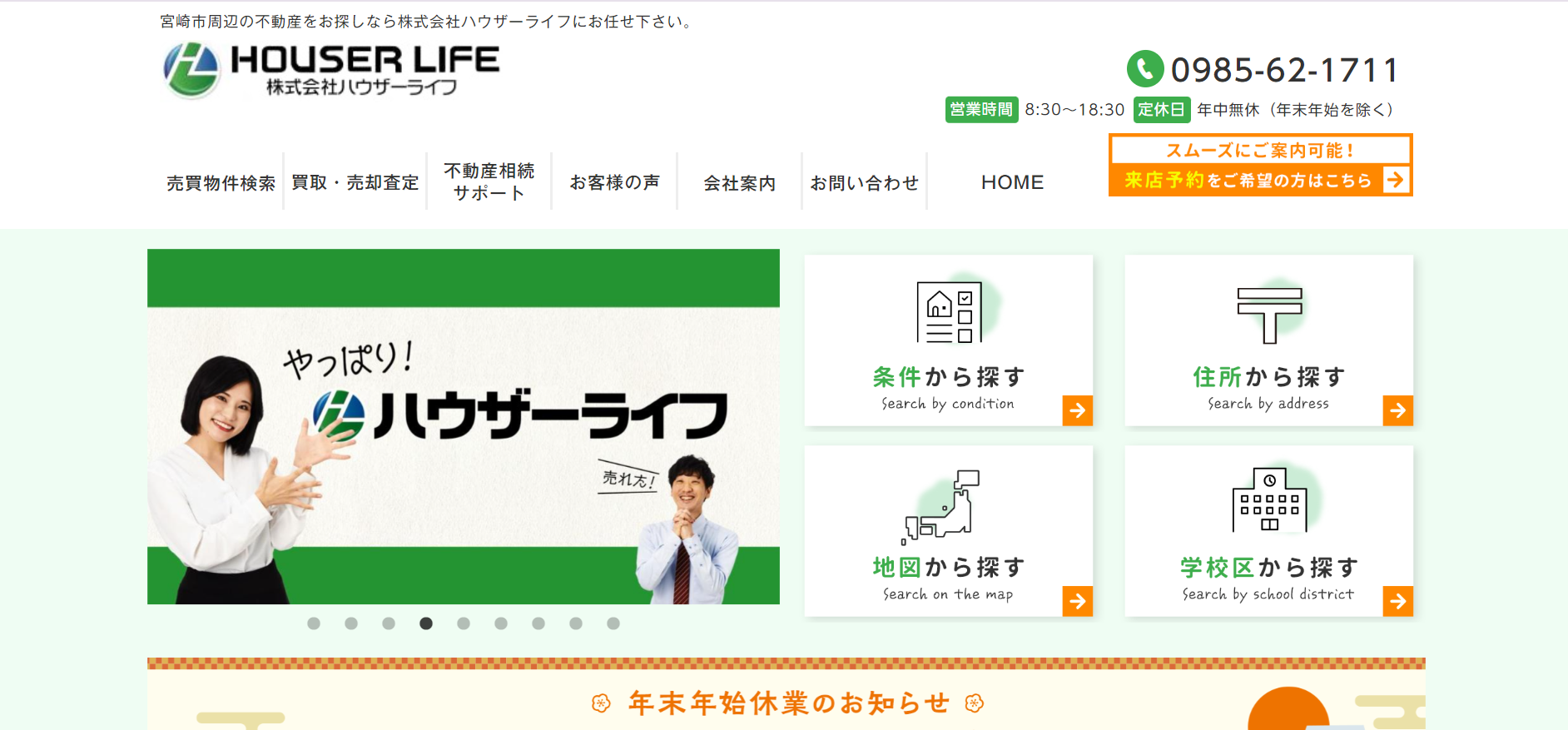
Task: Click Search by address caption
Action: point(1268,404)
